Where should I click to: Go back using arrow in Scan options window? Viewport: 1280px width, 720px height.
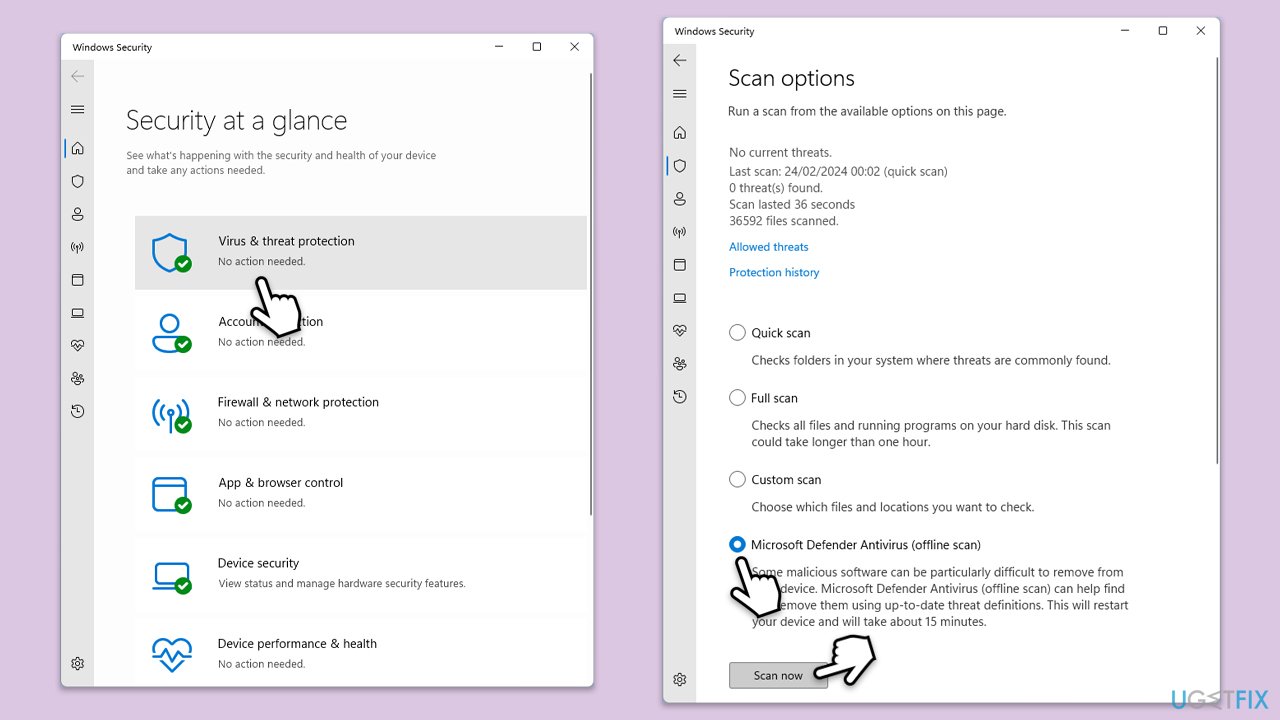pos(680,61)
